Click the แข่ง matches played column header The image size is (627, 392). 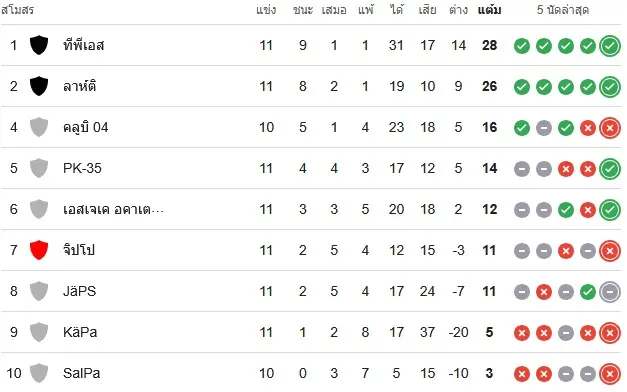pos(266,10)
